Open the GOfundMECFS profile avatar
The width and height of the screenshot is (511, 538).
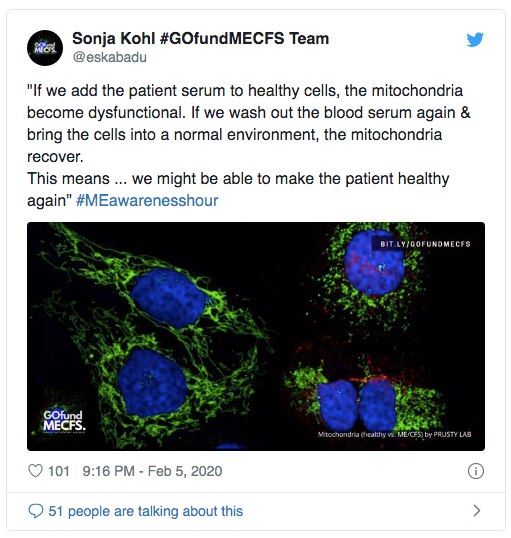(x=45, y=48)
